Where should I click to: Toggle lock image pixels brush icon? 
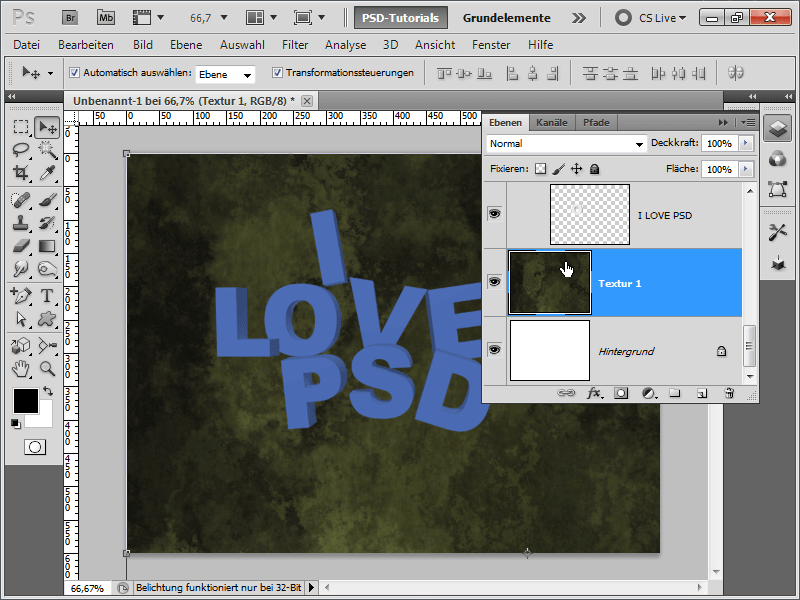pyautogui.click(x=559, y=169)
